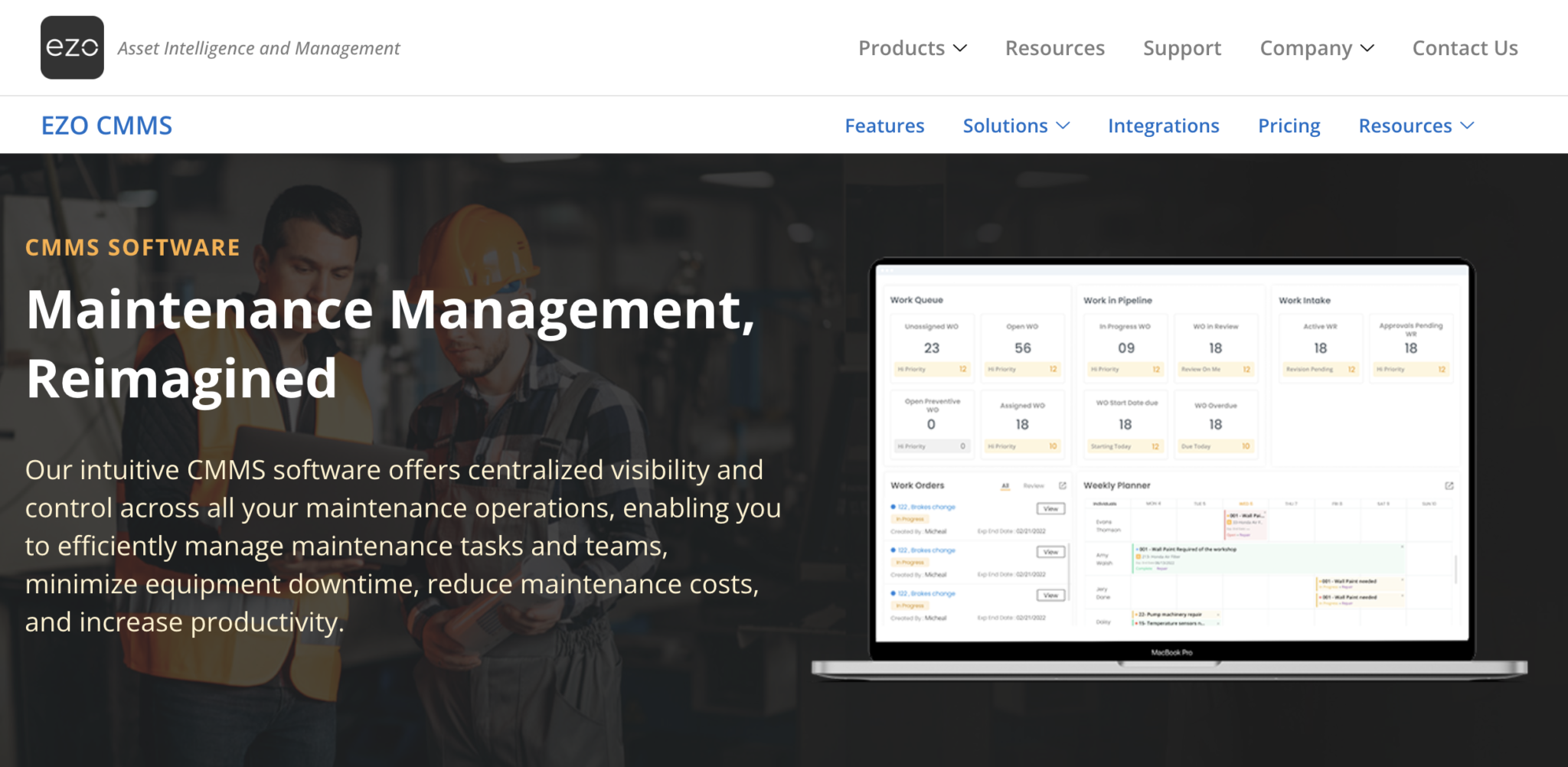The width and height of the screenshot is (1568, 767).
Task: Click the EZO logo icon
Action: click(x=72, y=47)
